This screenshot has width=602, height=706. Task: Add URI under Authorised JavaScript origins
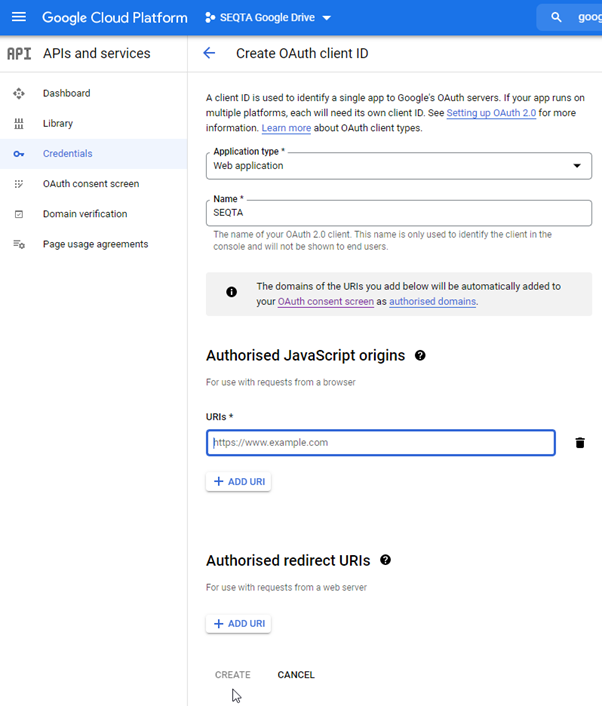(x=239, y=482)
